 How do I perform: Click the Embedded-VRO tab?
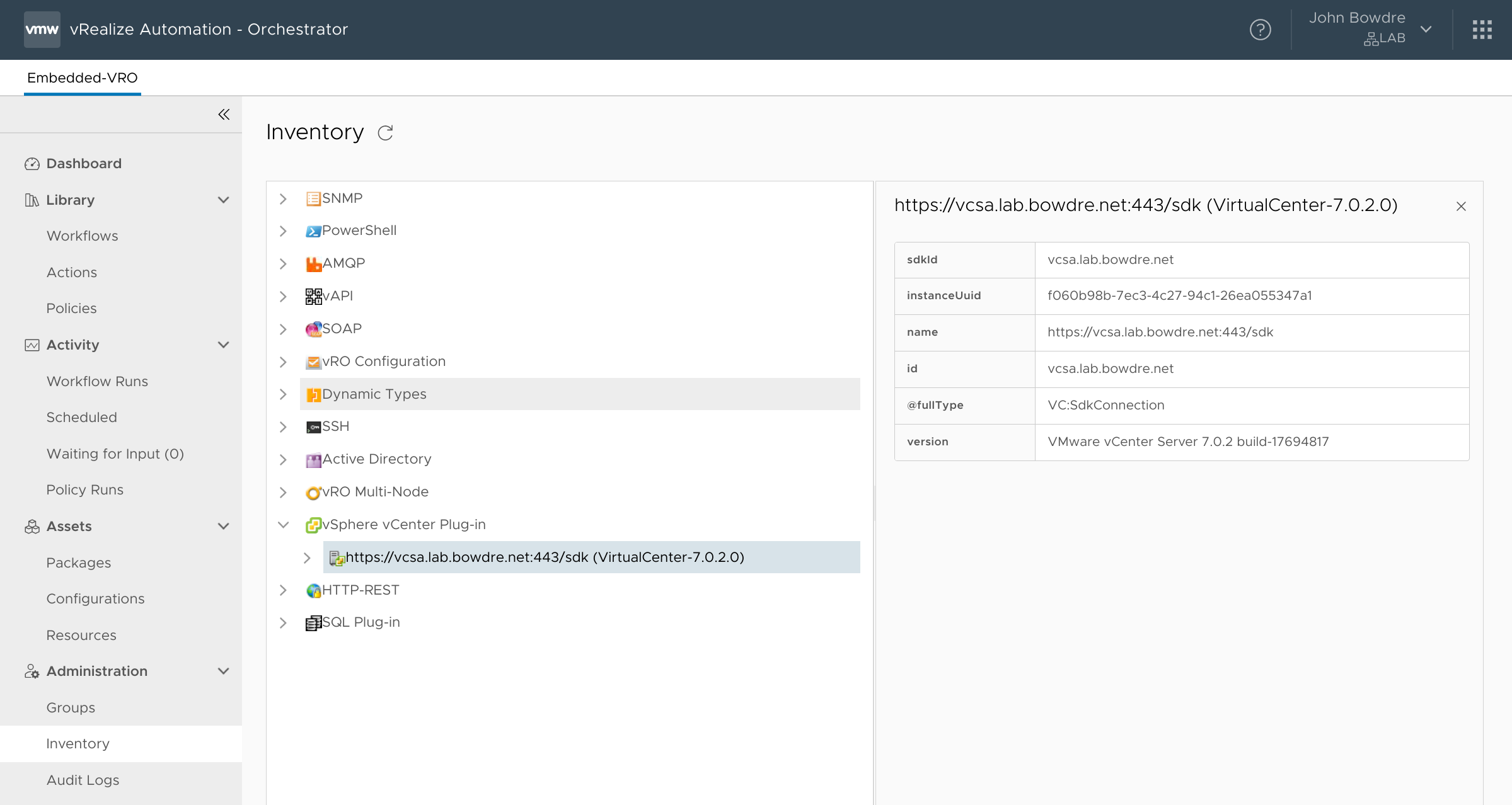pyautogui.click(x=82, y=77)
